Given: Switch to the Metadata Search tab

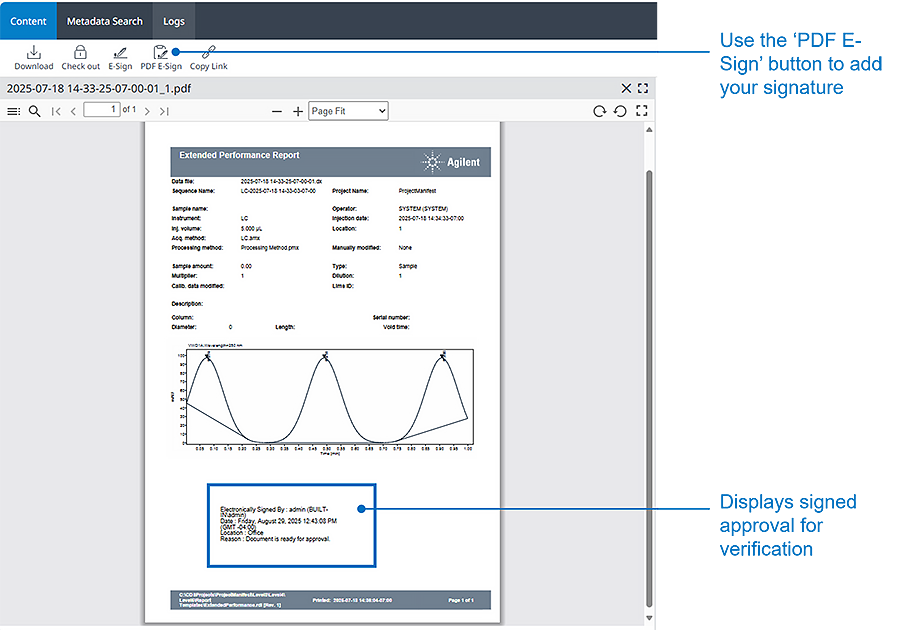Looking at the screenshot, I should 105,21.
